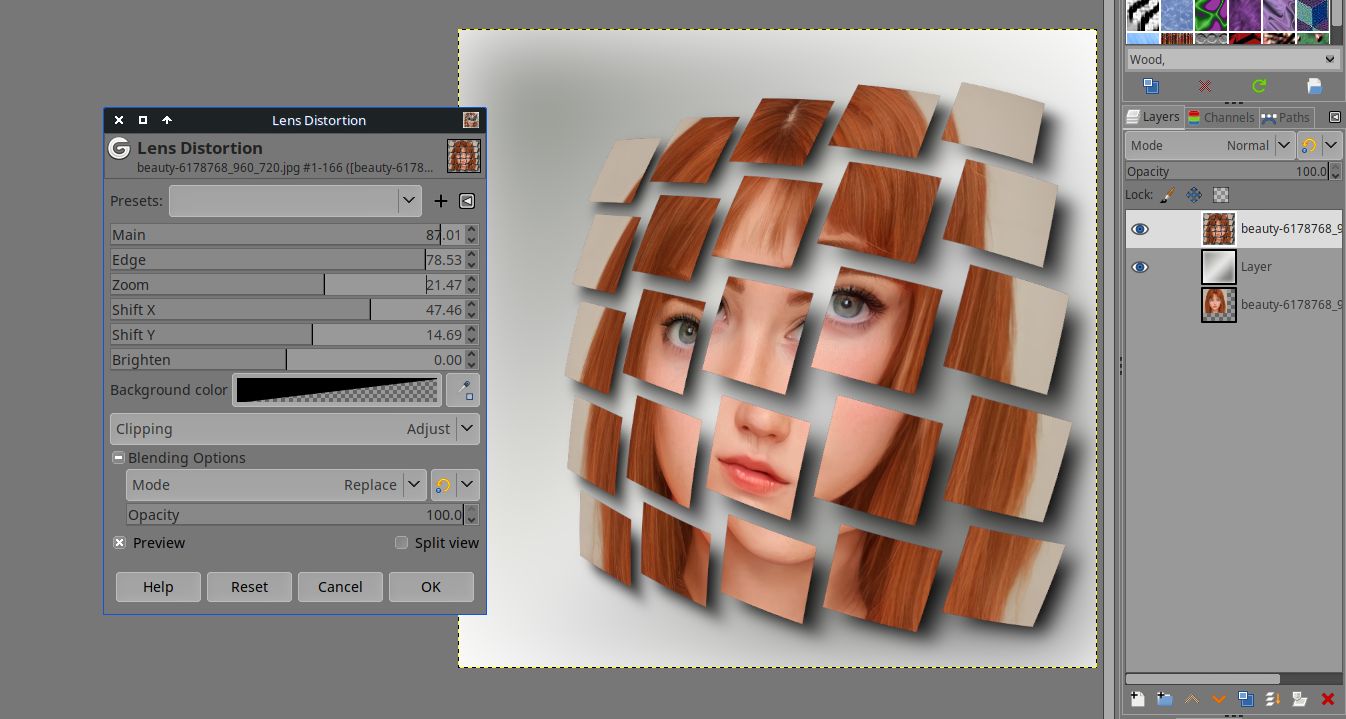Click the lock alpha channel checkerboard icon
Screen dimensions: 1346x719
(1220, 195)
